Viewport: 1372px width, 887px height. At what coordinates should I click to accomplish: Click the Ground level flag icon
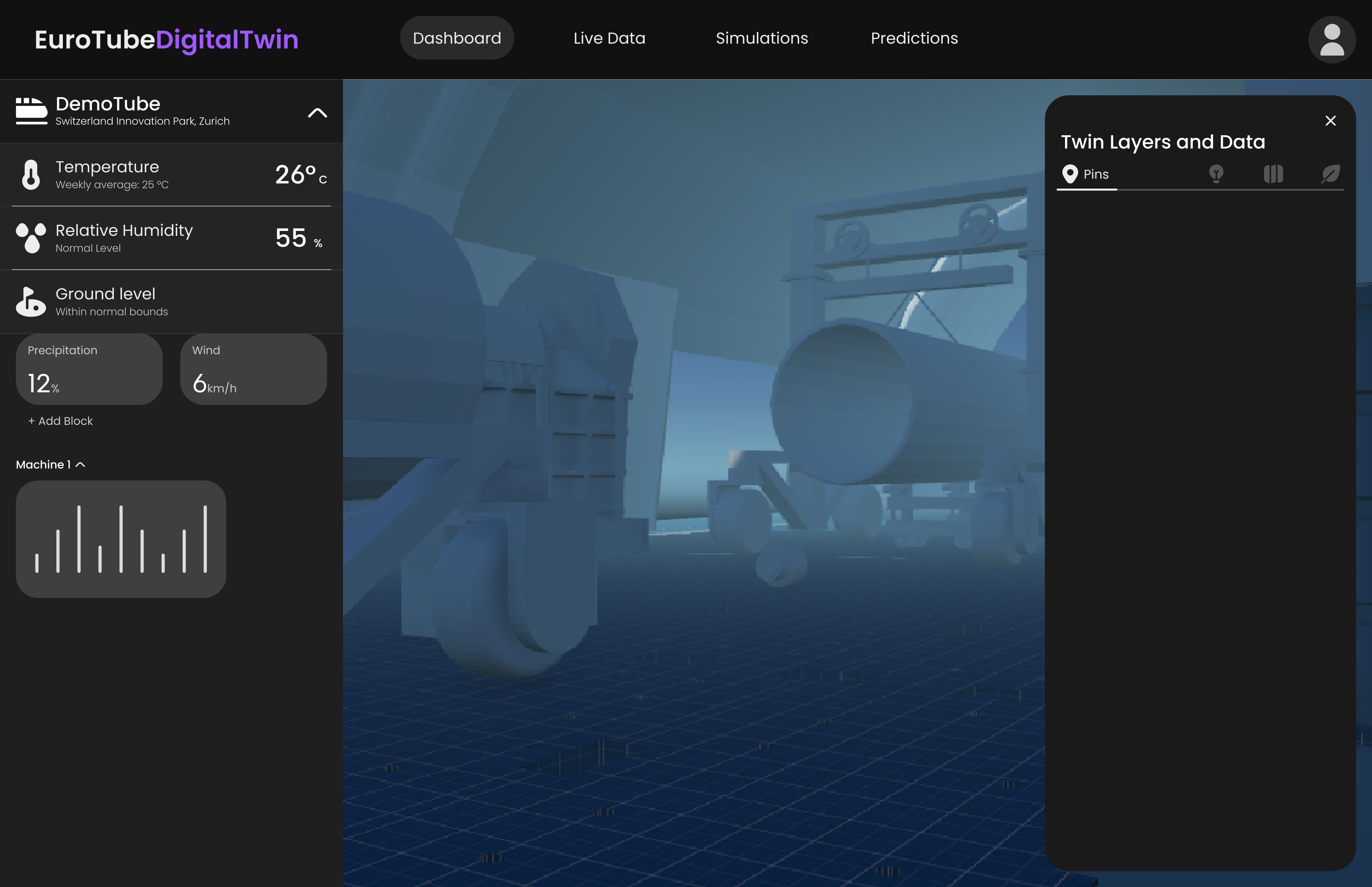(31, 301)
